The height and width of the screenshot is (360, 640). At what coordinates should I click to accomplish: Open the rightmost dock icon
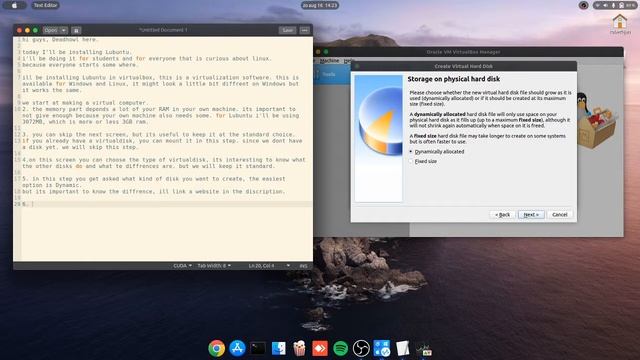424,349
